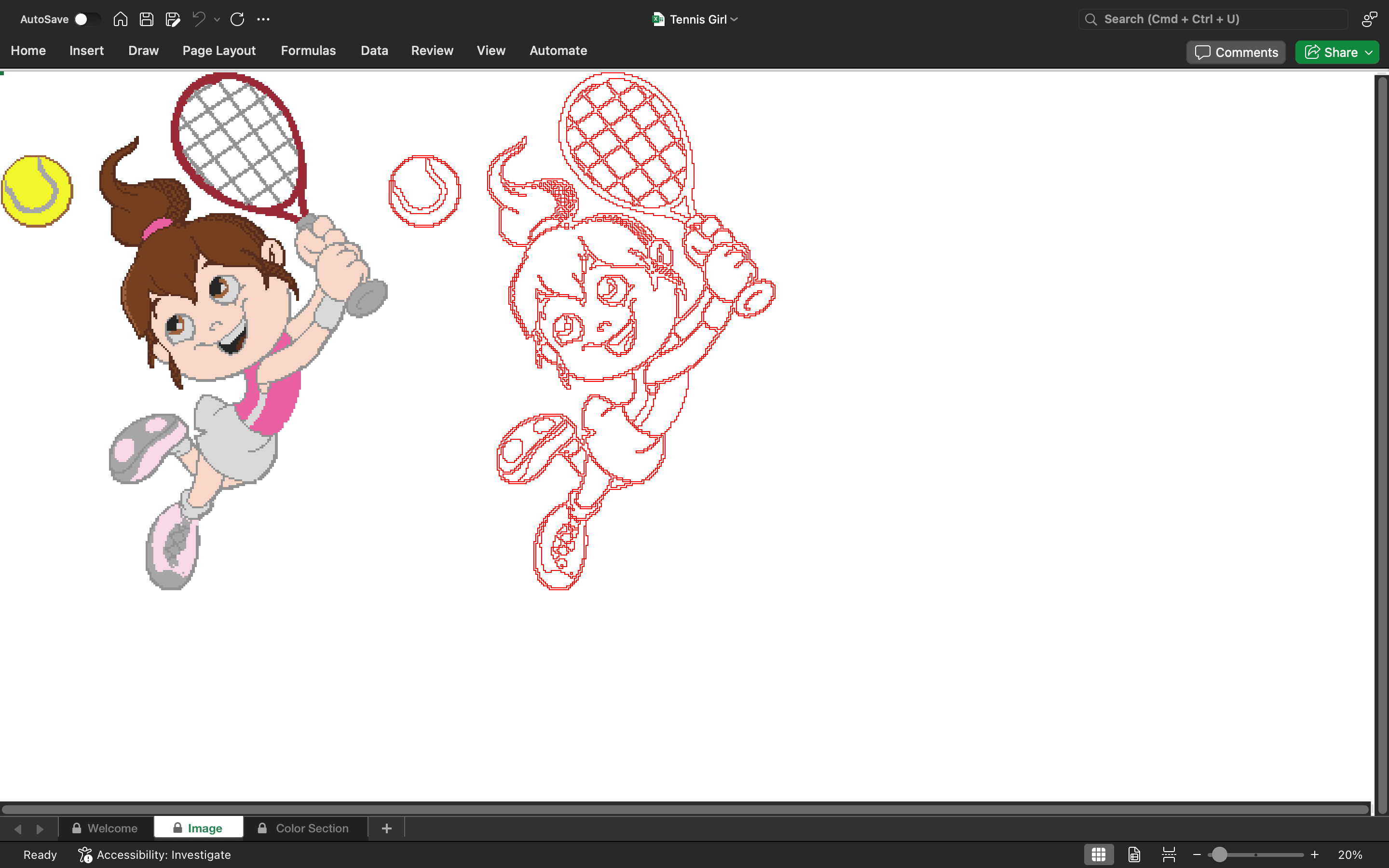Click the Undo arrow icon

pyautogui.click(x=199, y=19)
